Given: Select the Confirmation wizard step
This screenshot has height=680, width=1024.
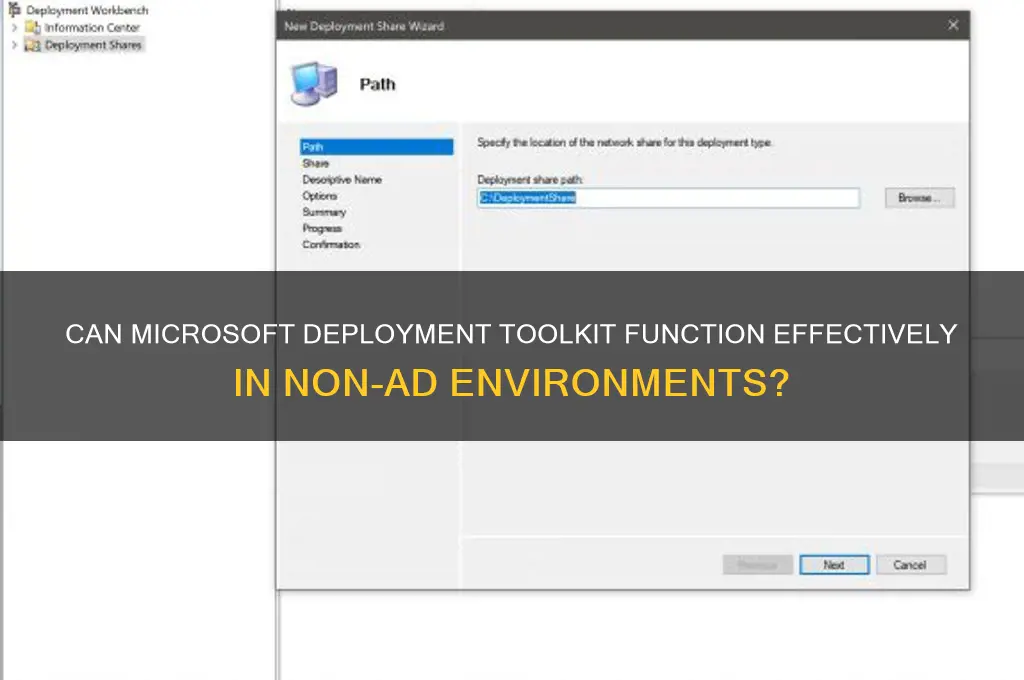Looking at the screenshot, I should pos(331,245).
